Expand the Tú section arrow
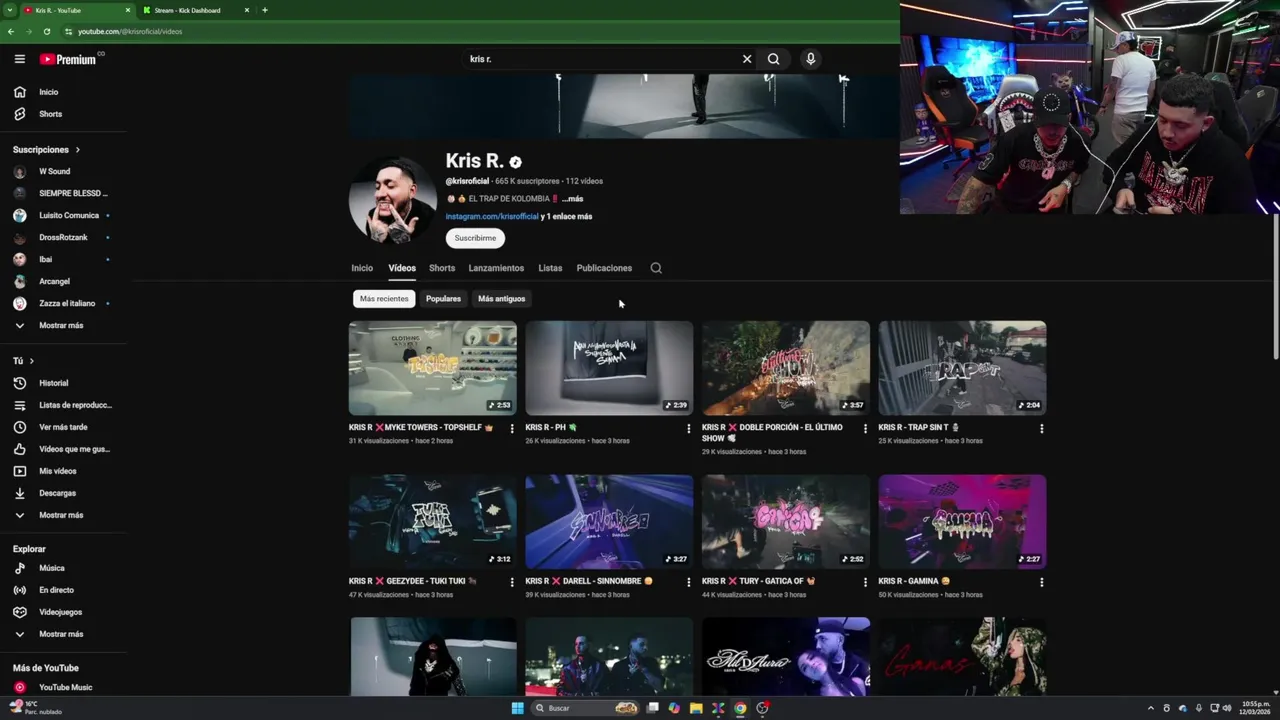Viewport: 1280px width, 720px height. pyautogui.click(x=31, y=361)
